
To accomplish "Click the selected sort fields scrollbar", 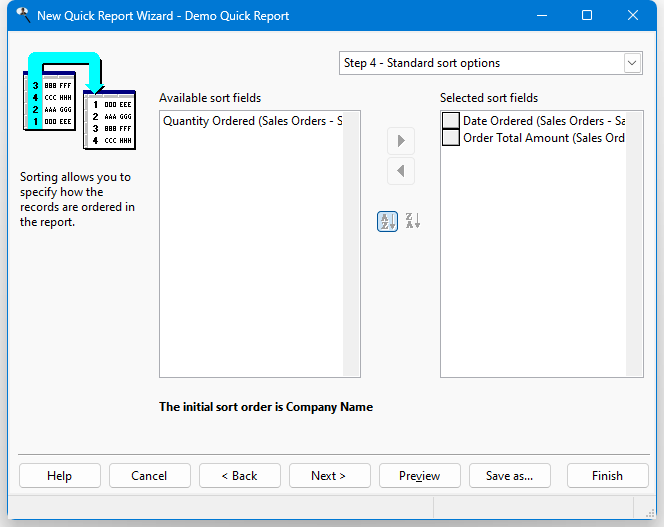I will pos(634,244).
